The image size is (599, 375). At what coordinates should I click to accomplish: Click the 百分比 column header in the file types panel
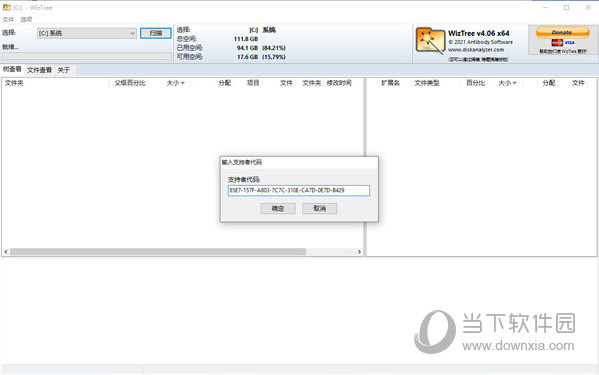(476, 83)
